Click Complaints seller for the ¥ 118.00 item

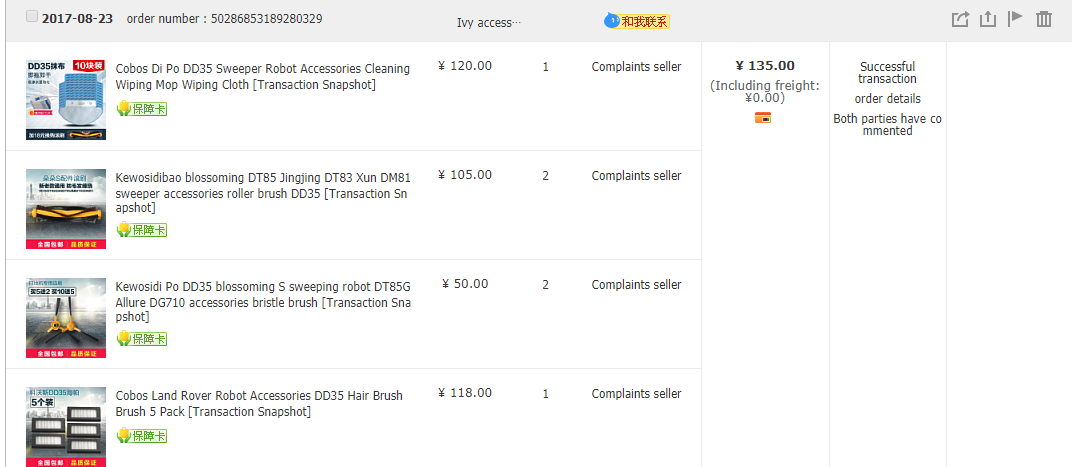[636, 394]
